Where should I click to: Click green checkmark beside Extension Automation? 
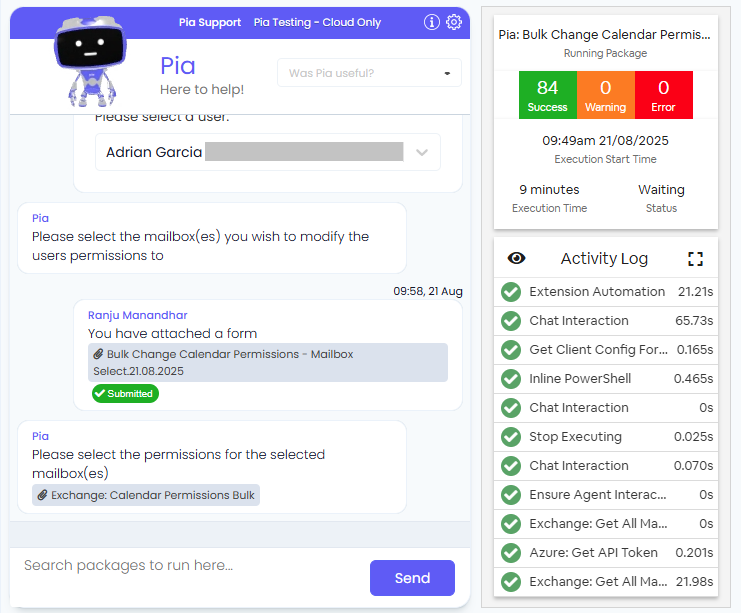[511, 292]
